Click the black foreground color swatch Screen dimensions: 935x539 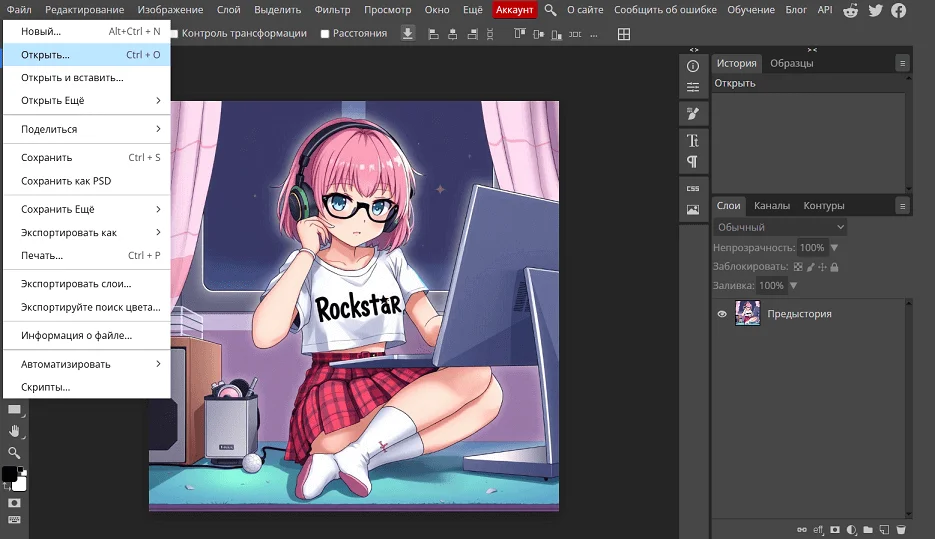(9, 473)
